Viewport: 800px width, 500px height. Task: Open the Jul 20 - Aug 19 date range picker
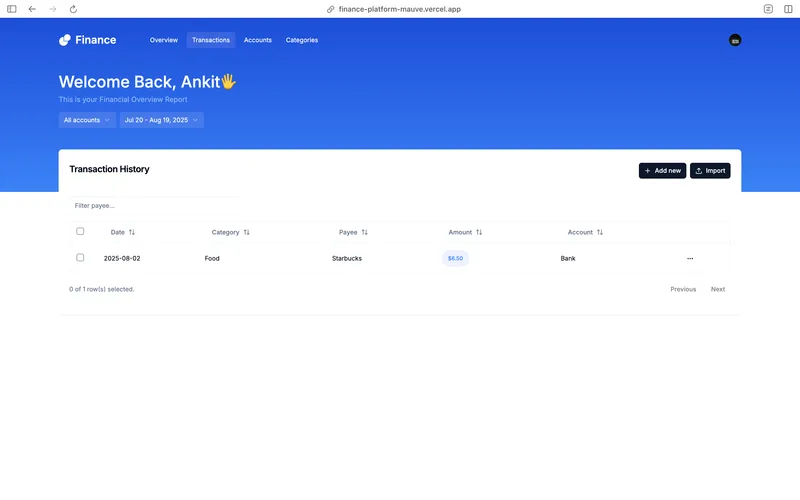161,120
